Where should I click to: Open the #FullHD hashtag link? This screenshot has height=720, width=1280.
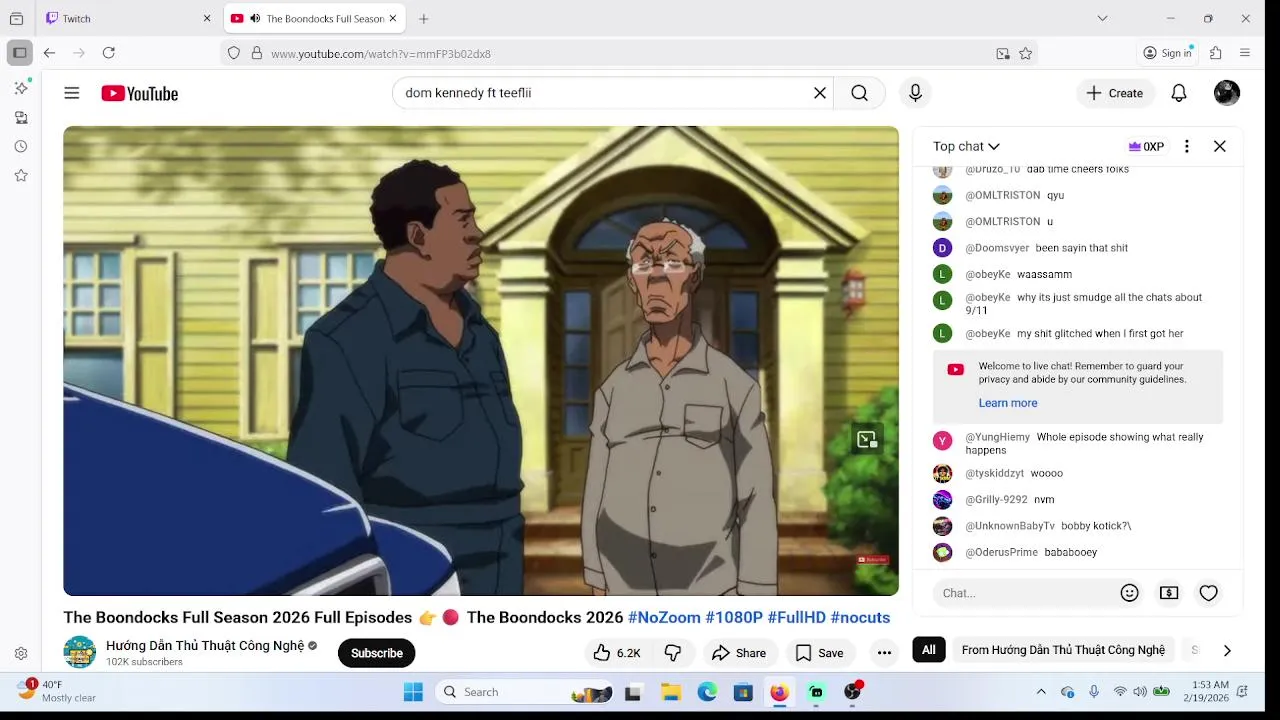coord(796,617)
